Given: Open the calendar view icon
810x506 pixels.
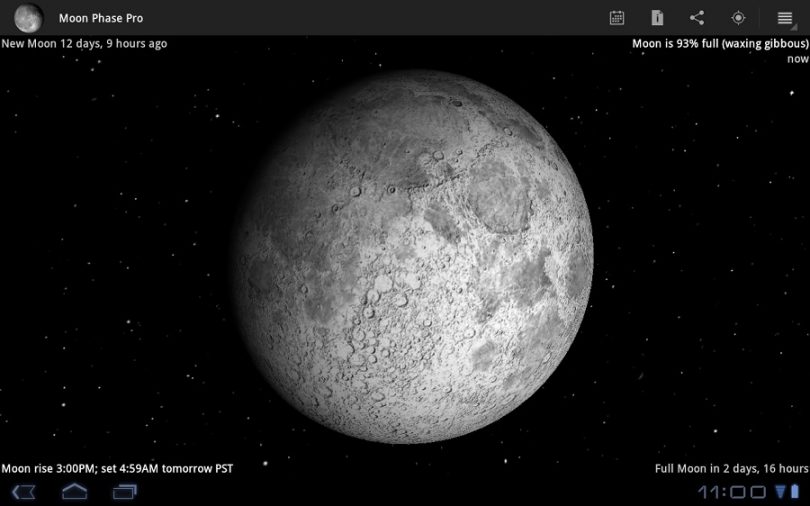Looking at the screenshot, I should [x=617, y=18].
